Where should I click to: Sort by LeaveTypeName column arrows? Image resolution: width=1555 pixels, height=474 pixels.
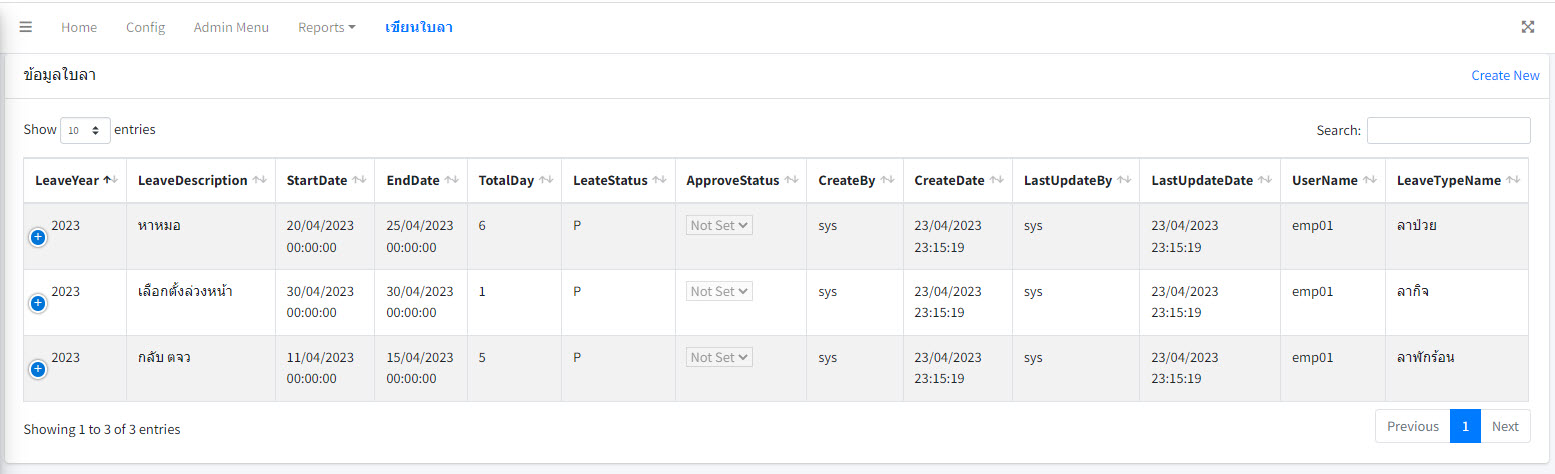(x=1513, y=180)
